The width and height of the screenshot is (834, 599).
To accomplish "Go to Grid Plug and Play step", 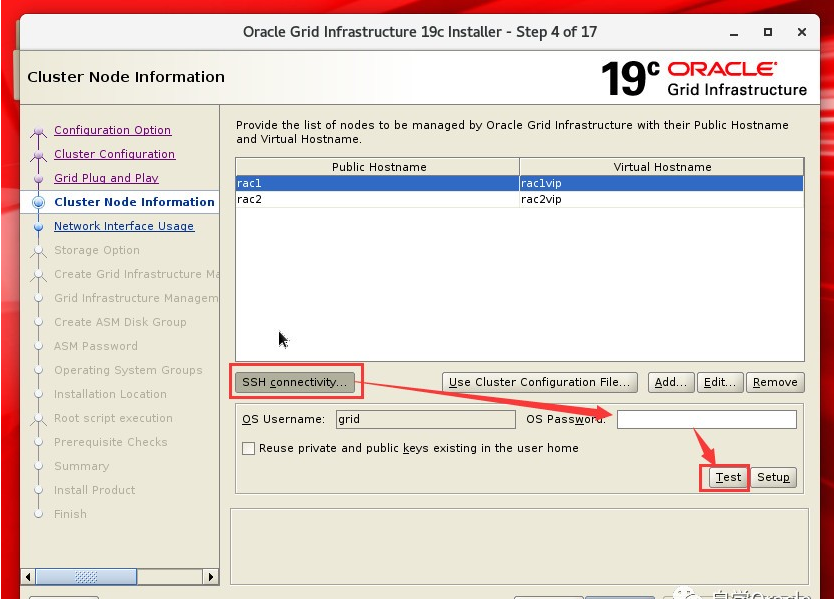I will coord(106,178).
